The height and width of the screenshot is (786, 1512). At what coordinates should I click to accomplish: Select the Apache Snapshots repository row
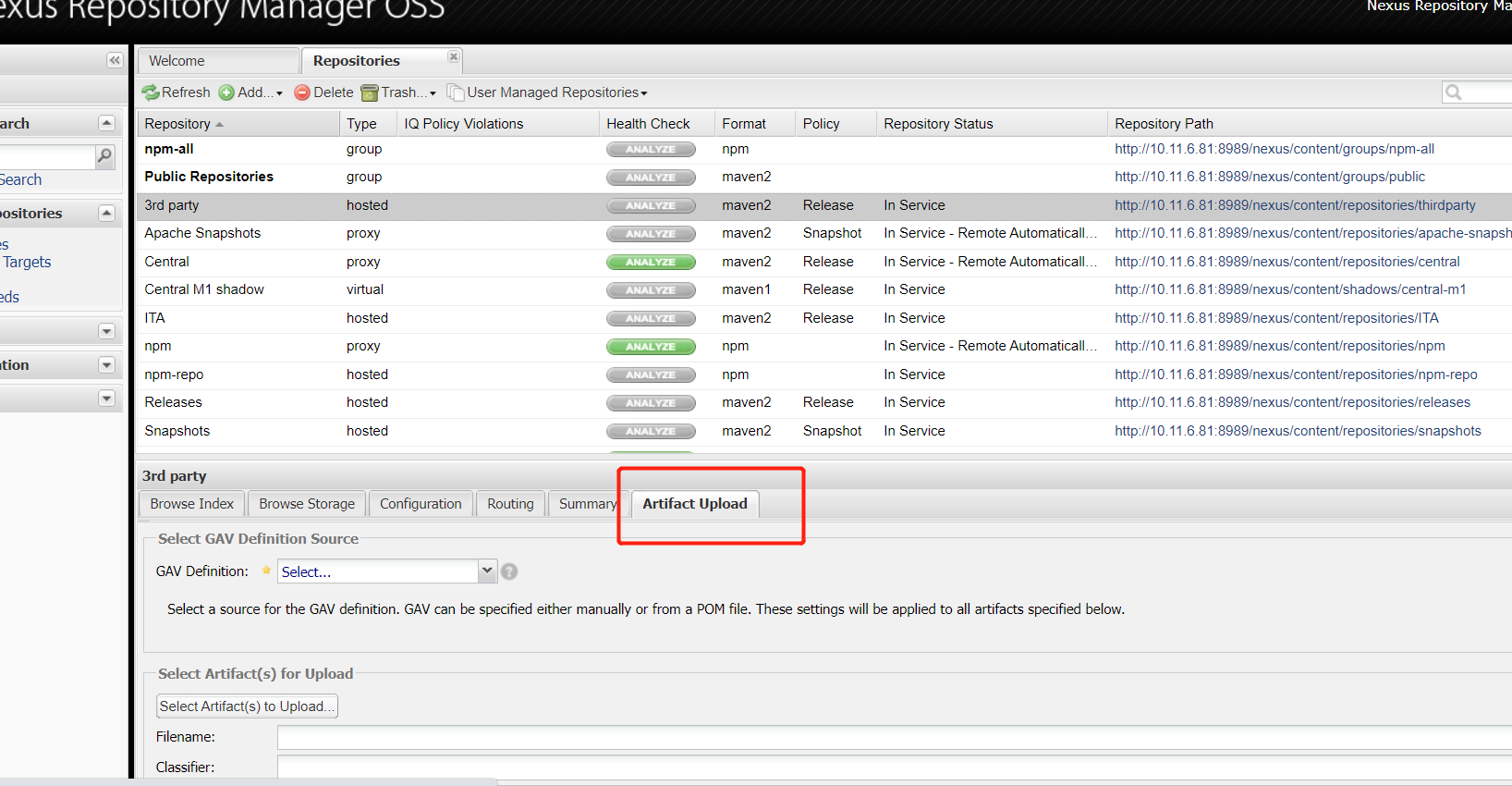tap(824, 233)
